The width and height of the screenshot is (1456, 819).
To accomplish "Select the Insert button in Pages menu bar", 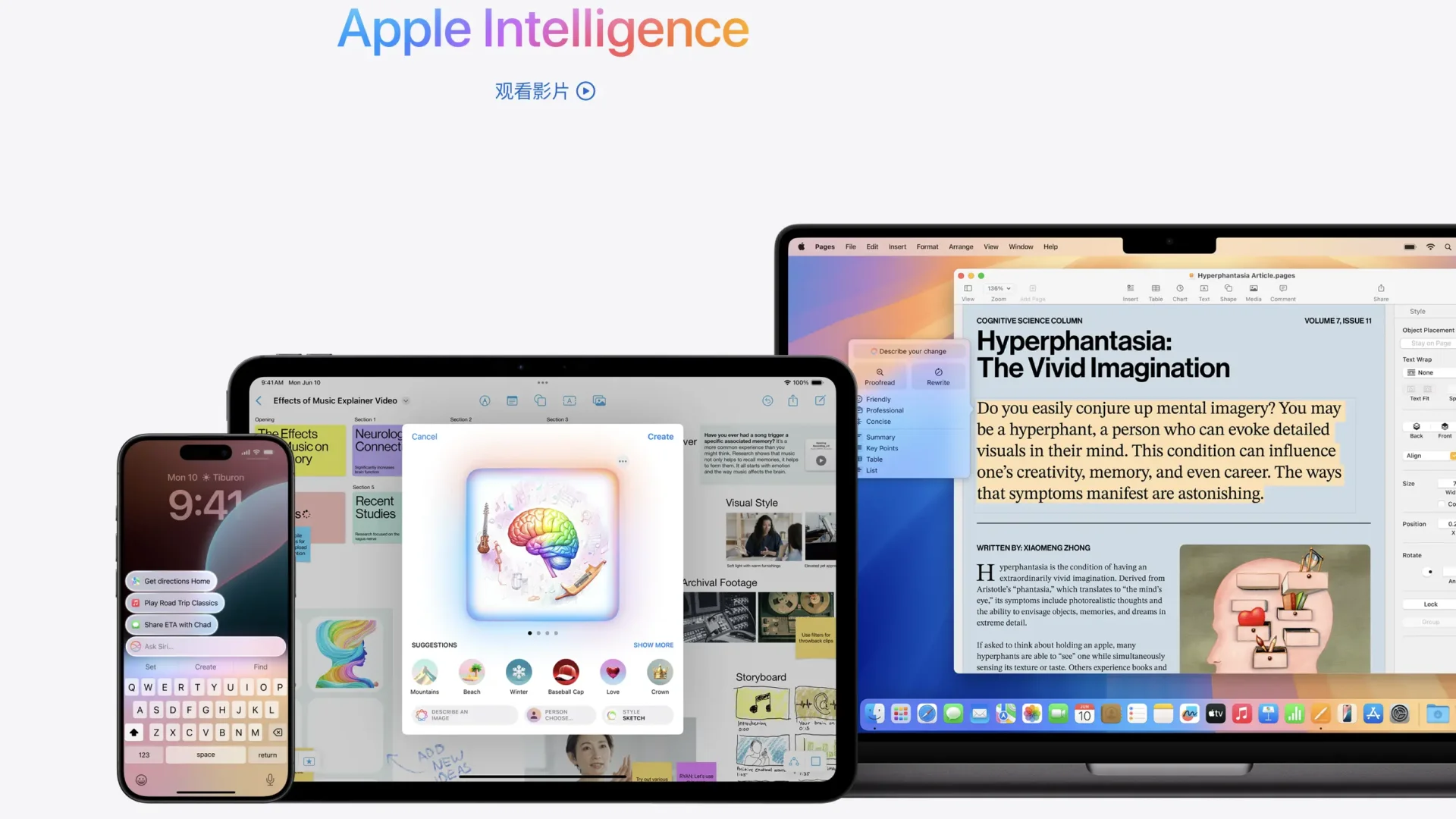I will pyautogui.click(x=897, y=247).
